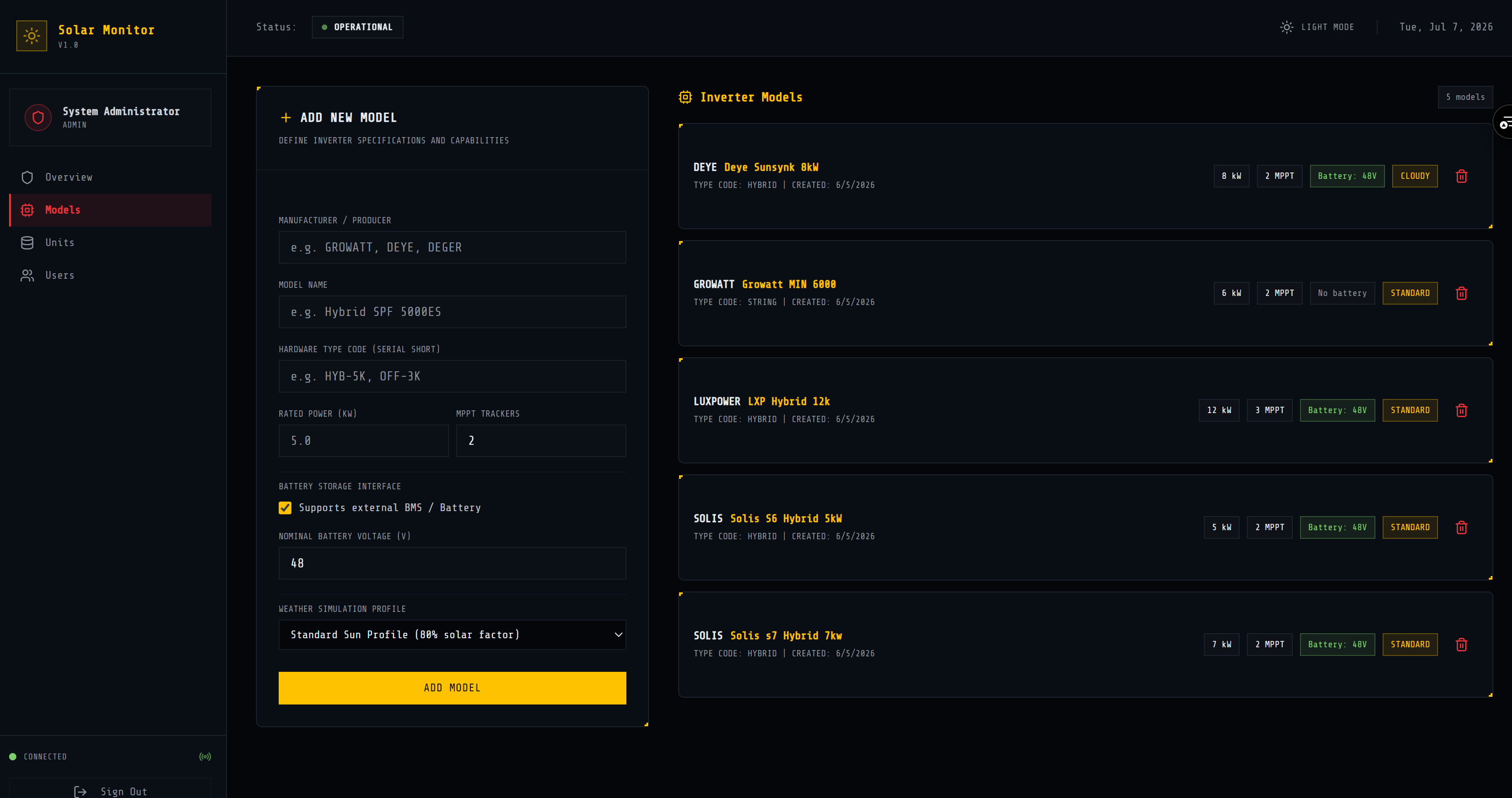The height and width of the screenshot is (798, 1512).
Task: Click the STANDARD tag on Growatt row
Action: click(x=1410, y=293)
